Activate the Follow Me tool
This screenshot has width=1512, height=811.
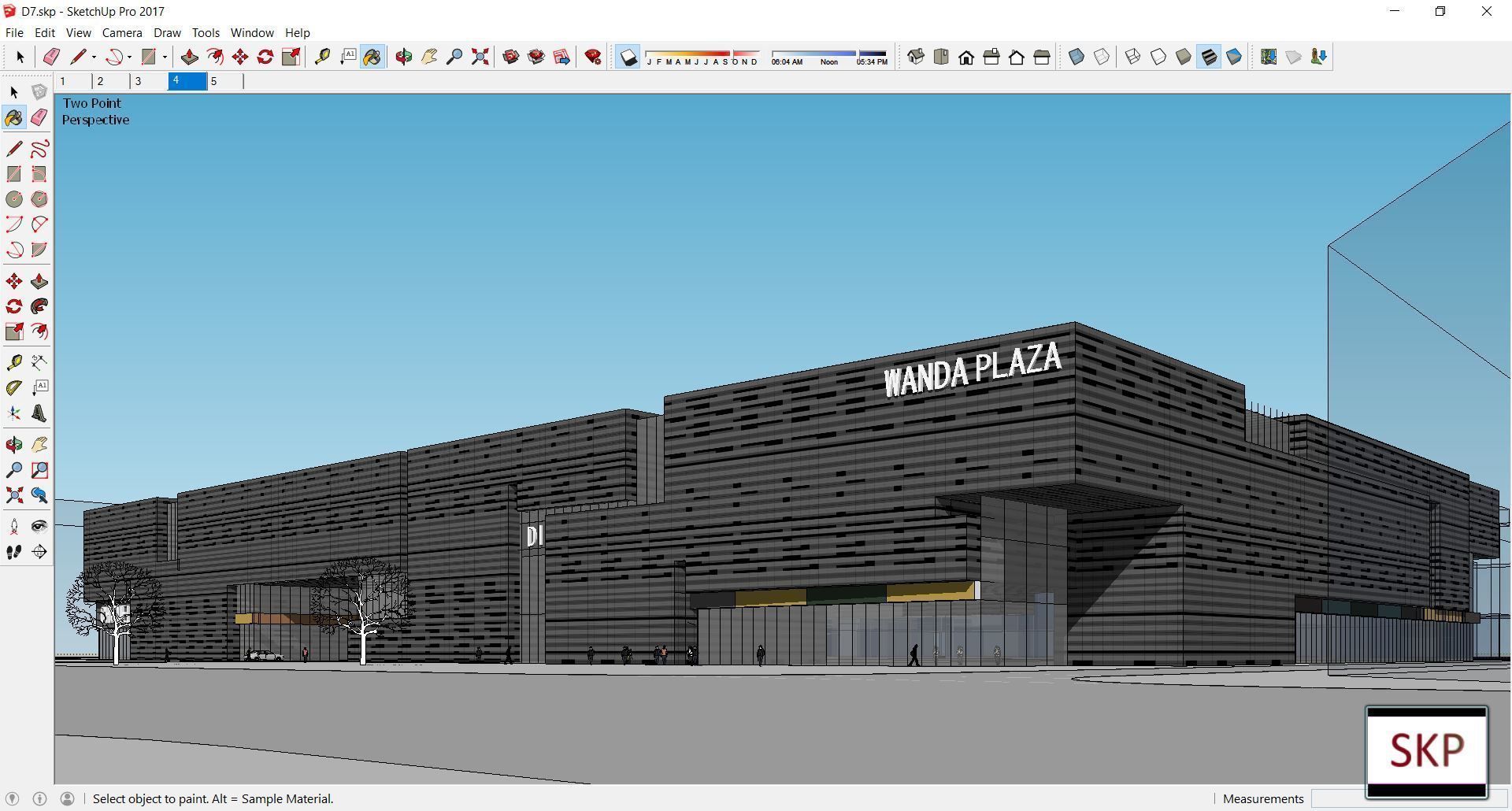point(39,306)
